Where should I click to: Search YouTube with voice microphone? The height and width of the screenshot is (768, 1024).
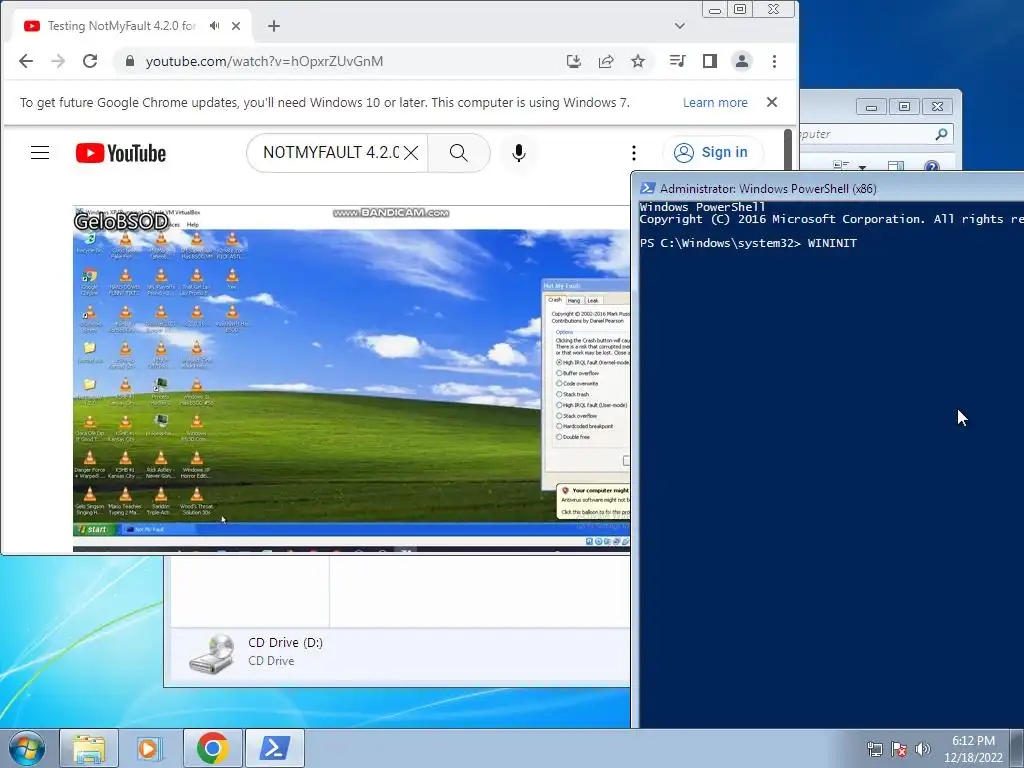519,153
